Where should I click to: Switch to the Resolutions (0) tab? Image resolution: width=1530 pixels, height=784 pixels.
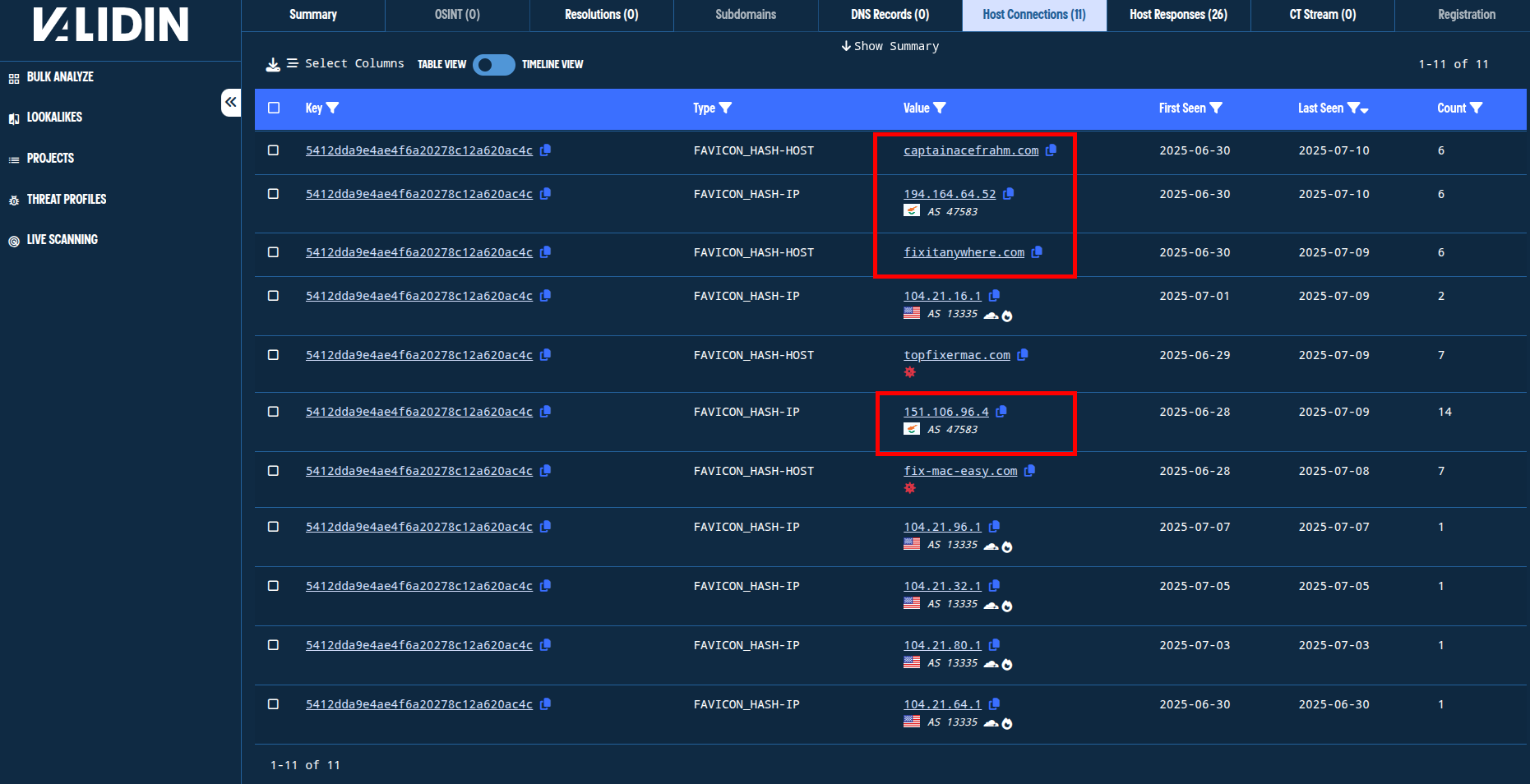[601, 15]
